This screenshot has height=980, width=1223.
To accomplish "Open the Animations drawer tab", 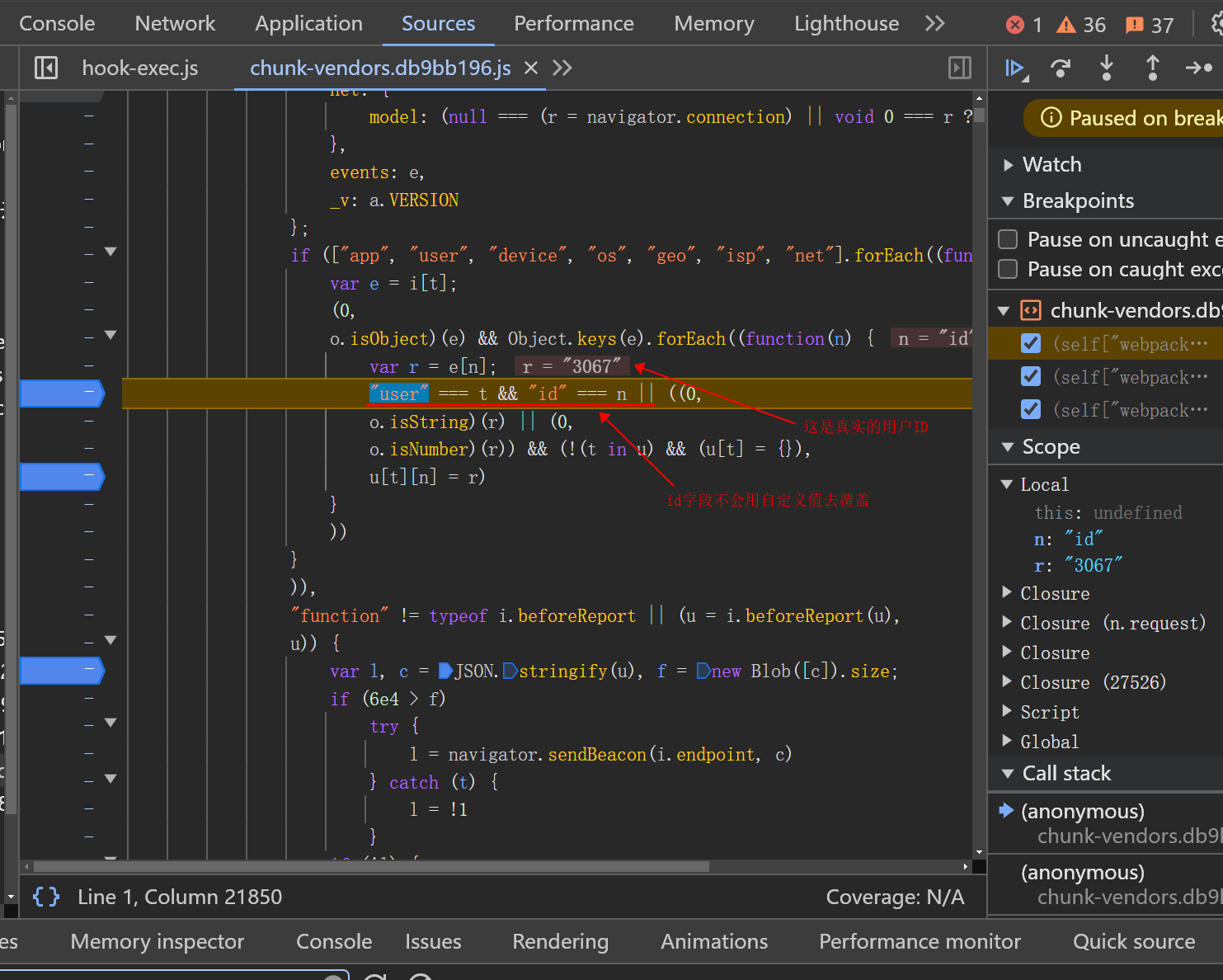I will tap(714, 941).
